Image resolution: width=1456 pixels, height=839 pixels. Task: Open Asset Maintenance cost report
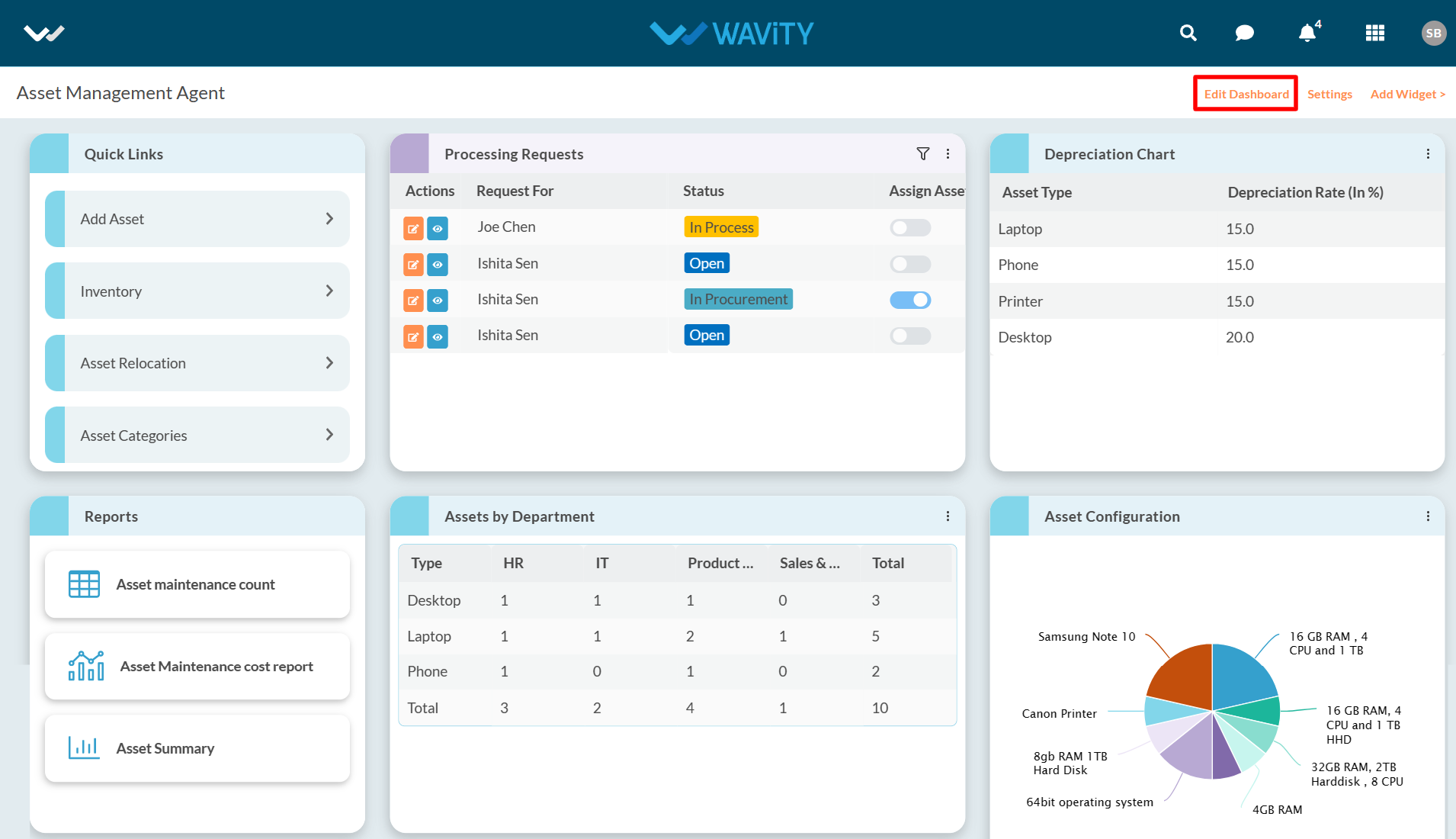tap(197, 666)
